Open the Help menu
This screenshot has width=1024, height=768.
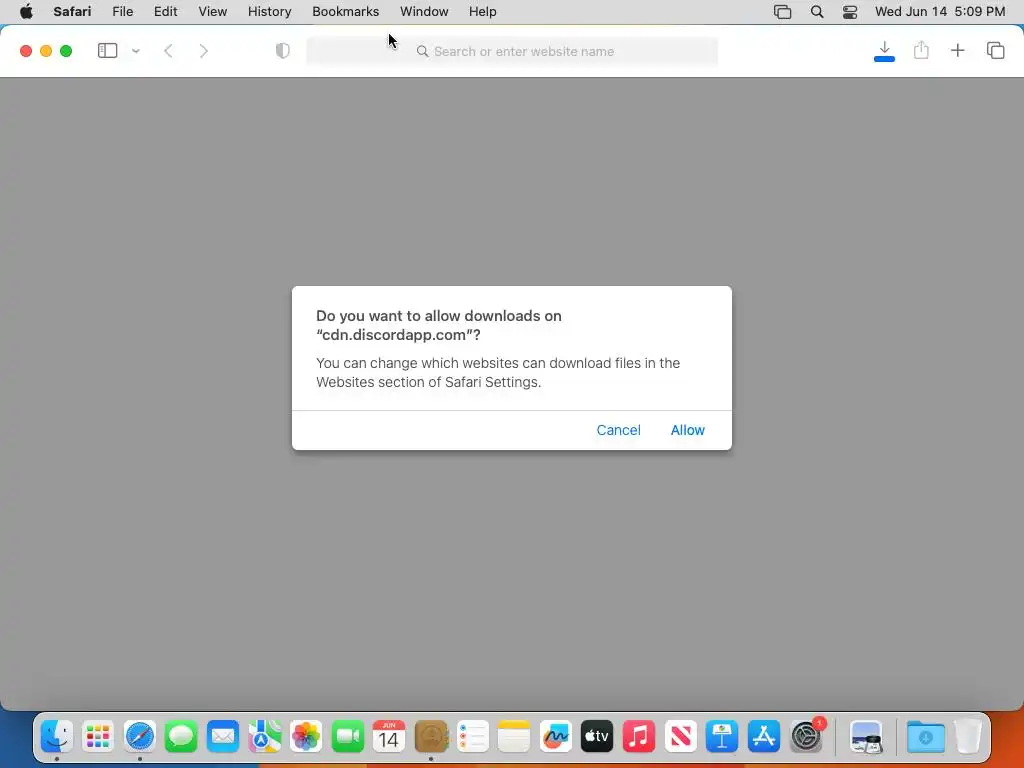(x=482, y=12)
